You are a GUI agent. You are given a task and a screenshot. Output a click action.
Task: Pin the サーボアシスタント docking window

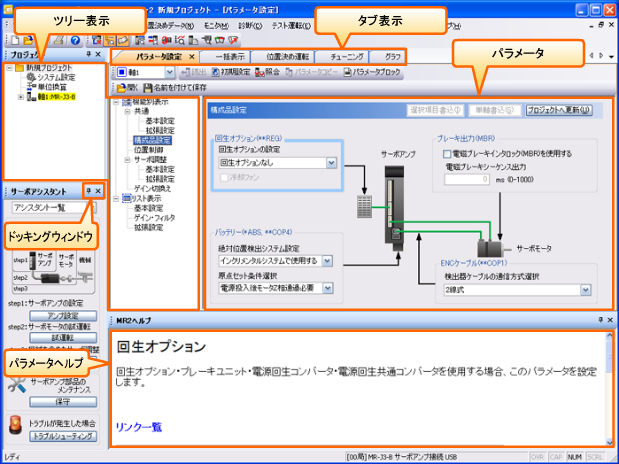click(88, 190)
